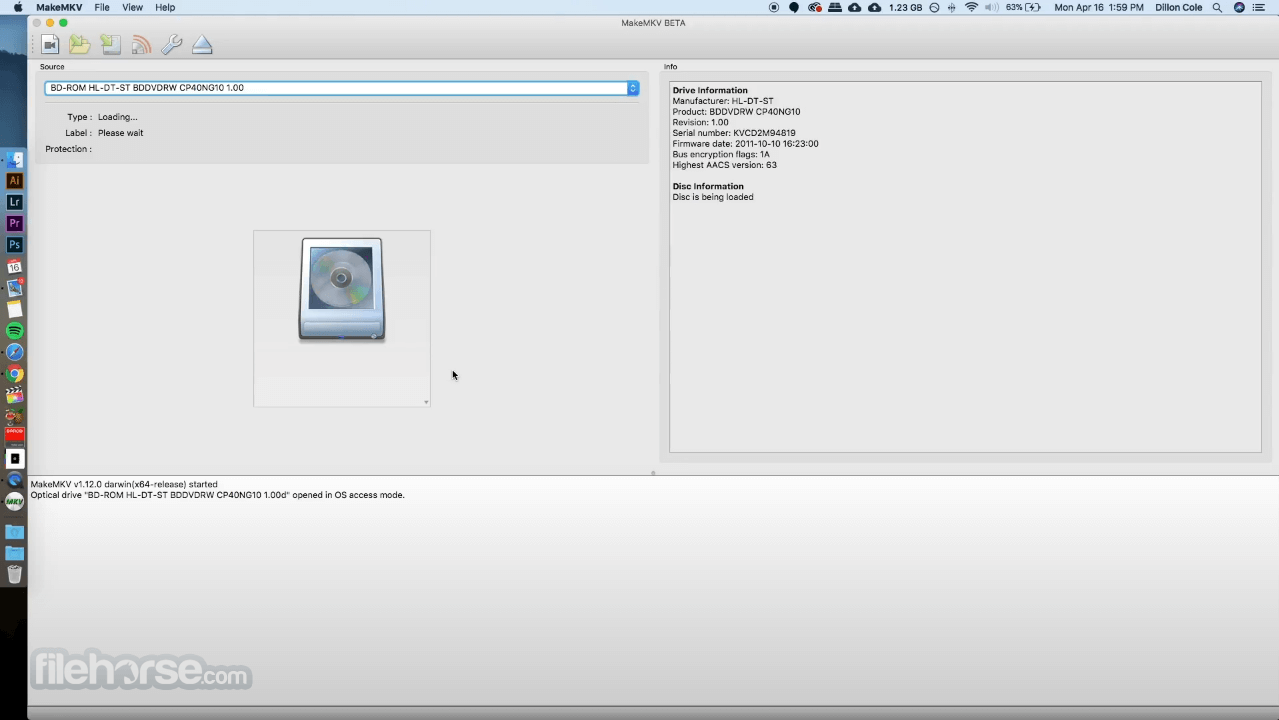This screenshot has height=720, width=1279.
Task: Click the Disc is being loaded text
Action: (x=713, y=197)
